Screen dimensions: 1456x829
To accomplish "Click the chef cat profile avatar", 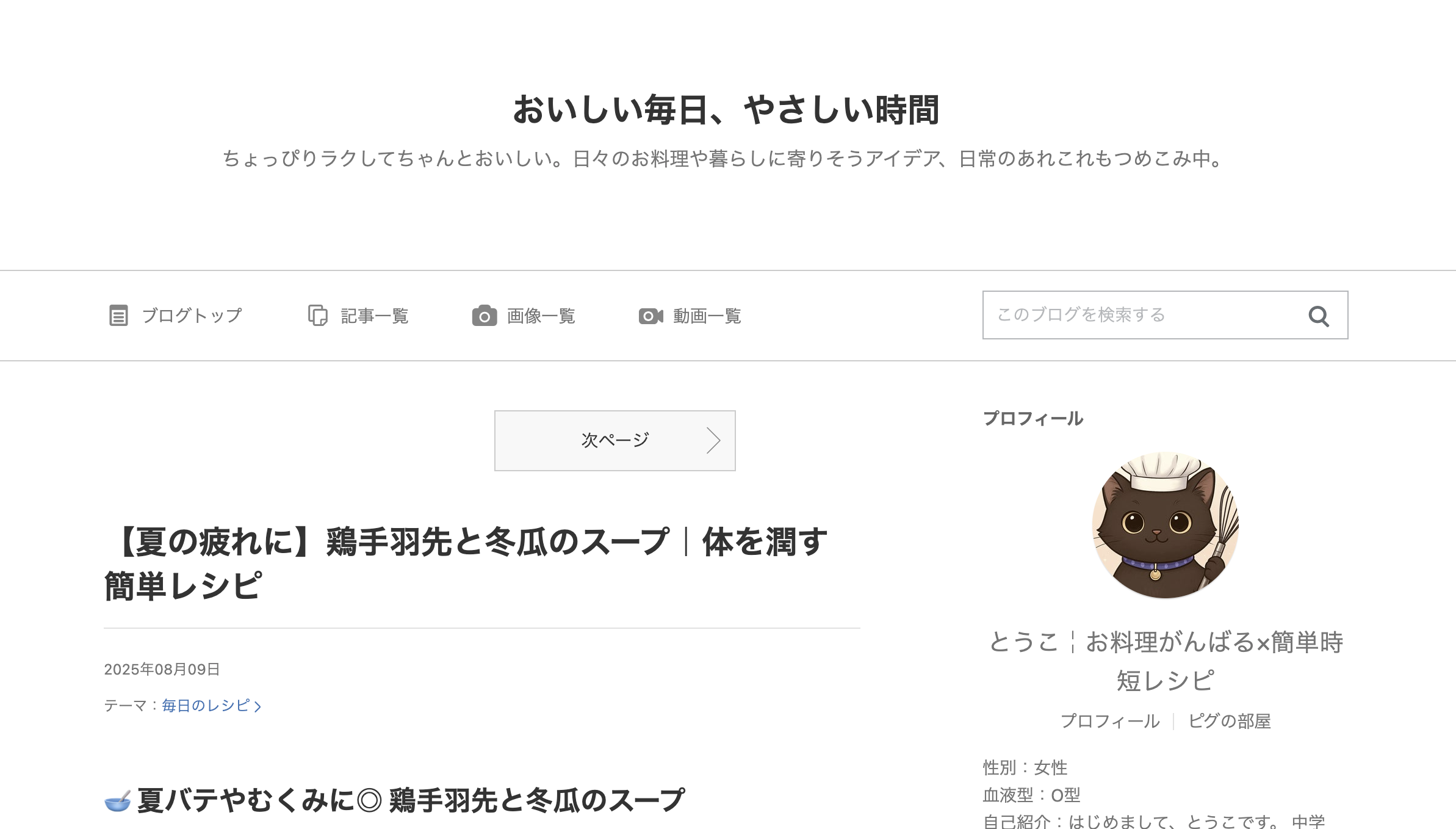I will (1165, 525).
